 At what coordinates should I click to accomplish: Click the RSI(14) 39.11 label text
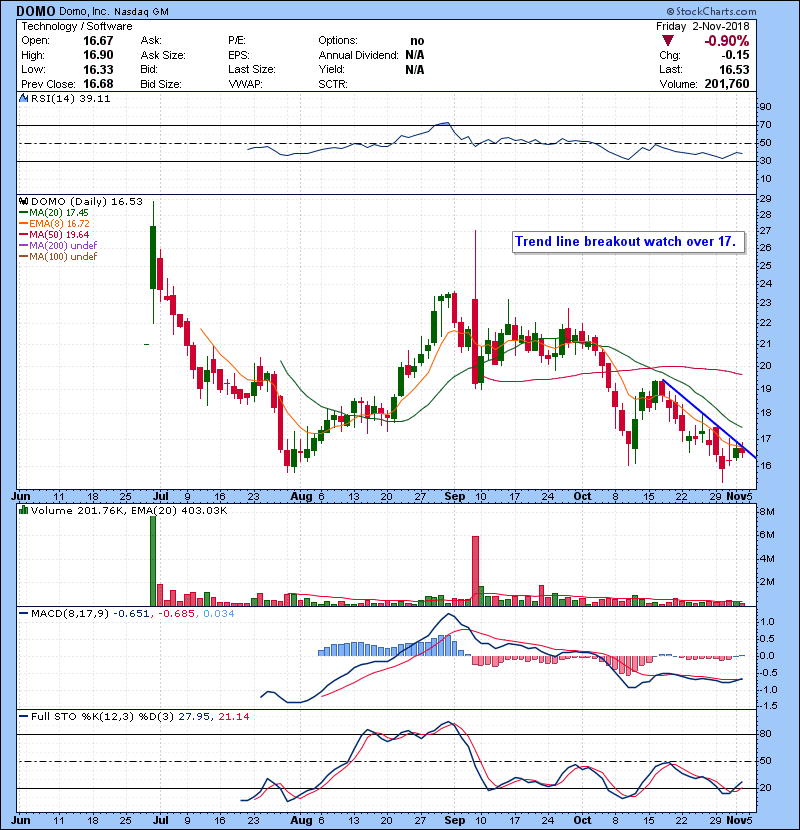(x=70, y=98)
